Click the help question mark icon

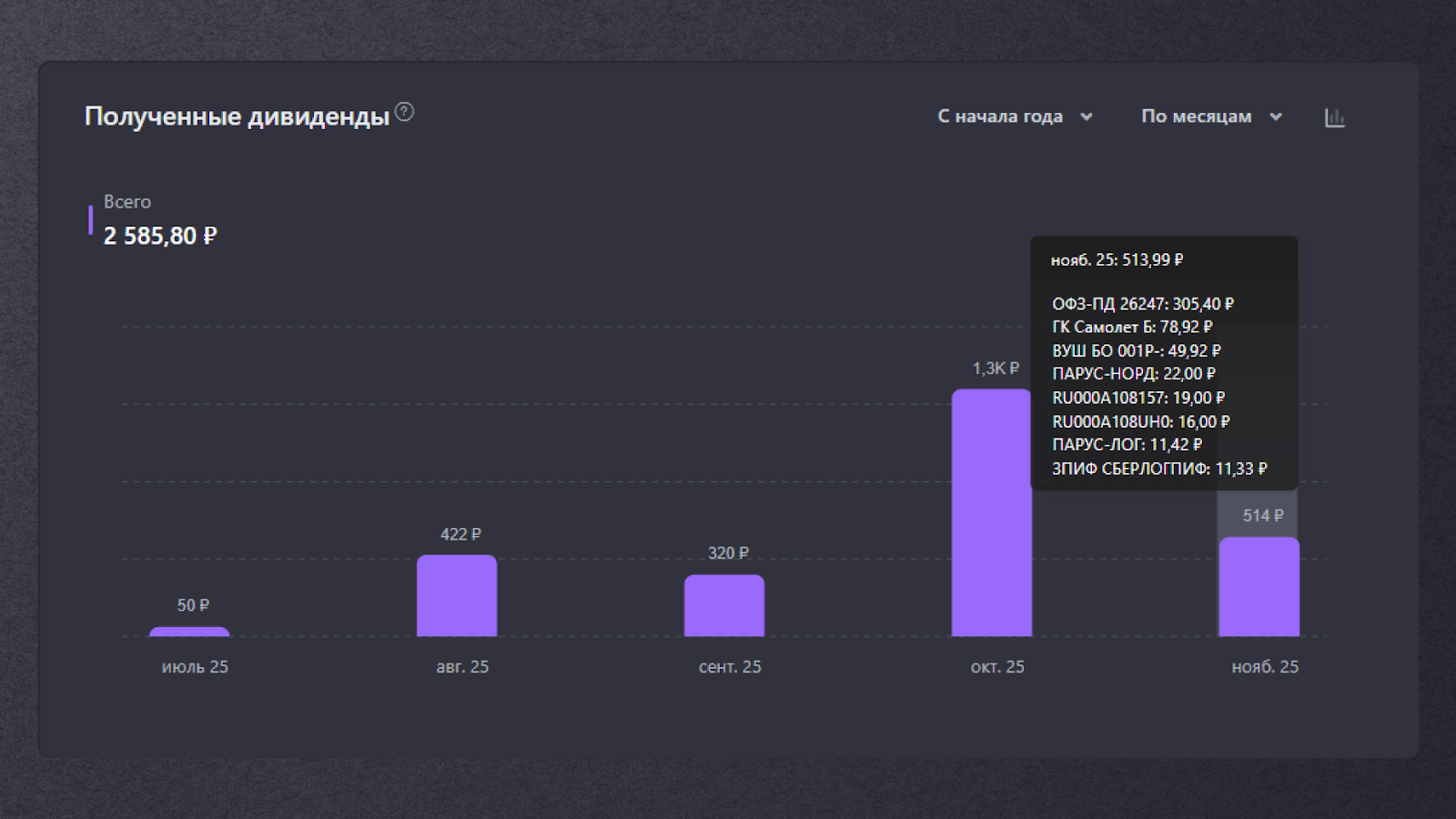[x=405, y=112]
